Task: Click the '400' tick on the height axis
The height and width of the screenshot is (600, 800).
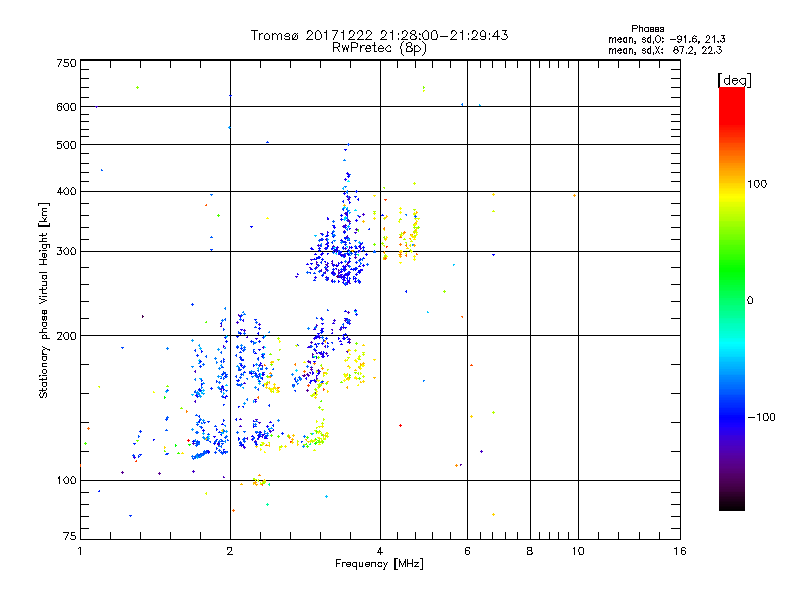Action: (x=66, y=192)
